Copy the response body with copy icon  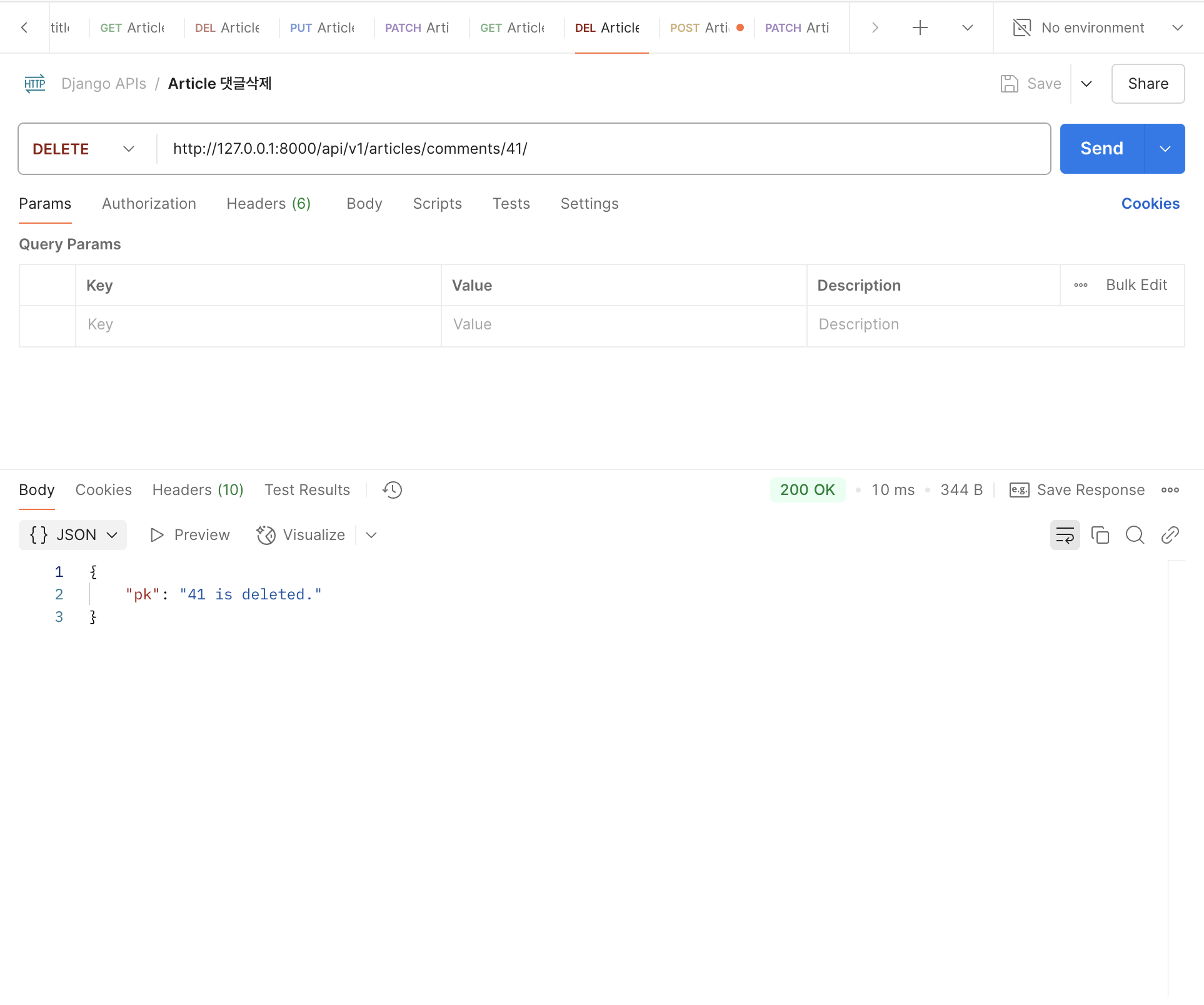(1100, 535)
